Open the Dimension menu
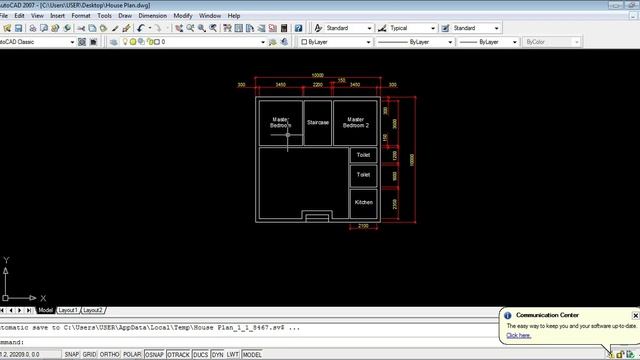Image resolution: width=640 pixels, height=360 pixels. tap(153, 16)
